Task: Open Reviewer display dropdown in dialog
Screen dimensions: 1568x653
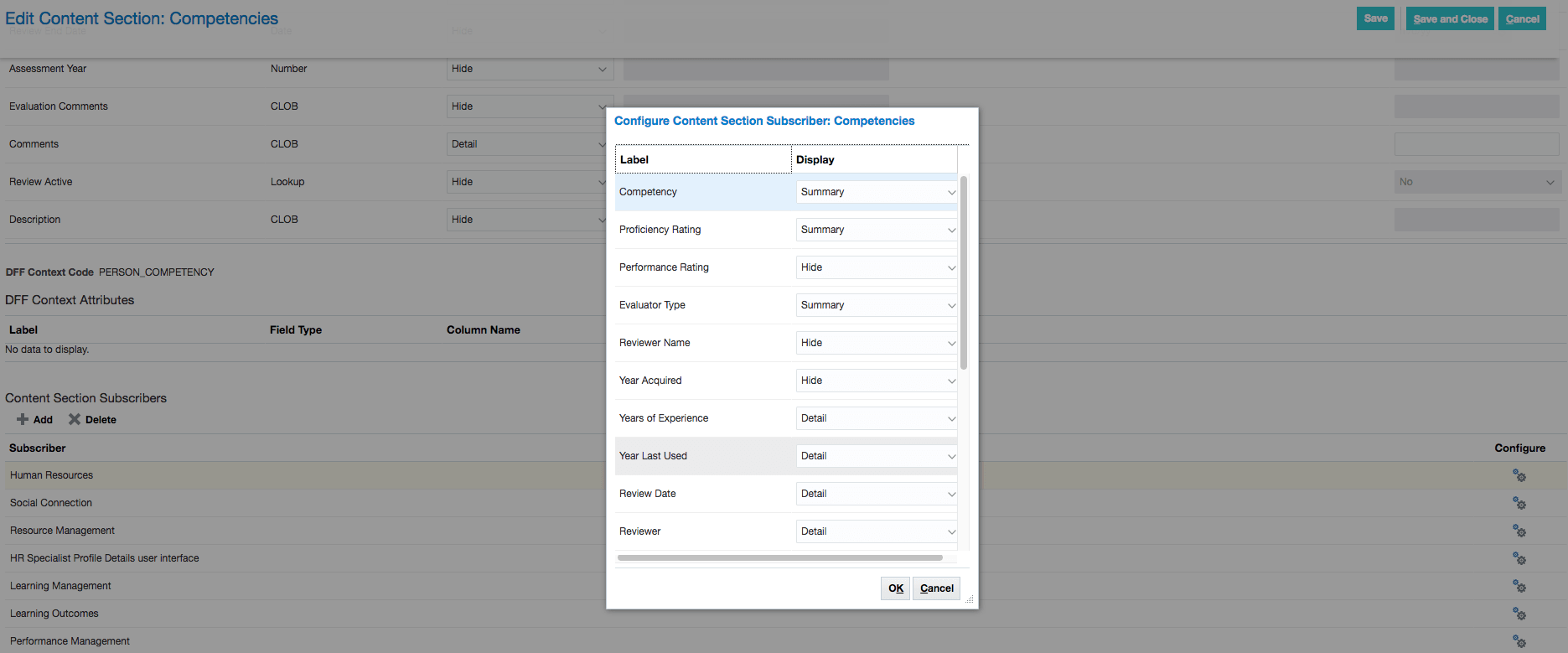Action: pyautogui.click(x=877, y=531)
